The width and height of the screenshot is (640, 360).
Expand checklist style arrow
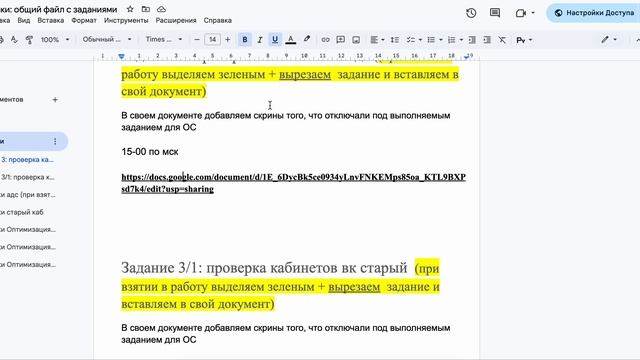click(420, 40)
